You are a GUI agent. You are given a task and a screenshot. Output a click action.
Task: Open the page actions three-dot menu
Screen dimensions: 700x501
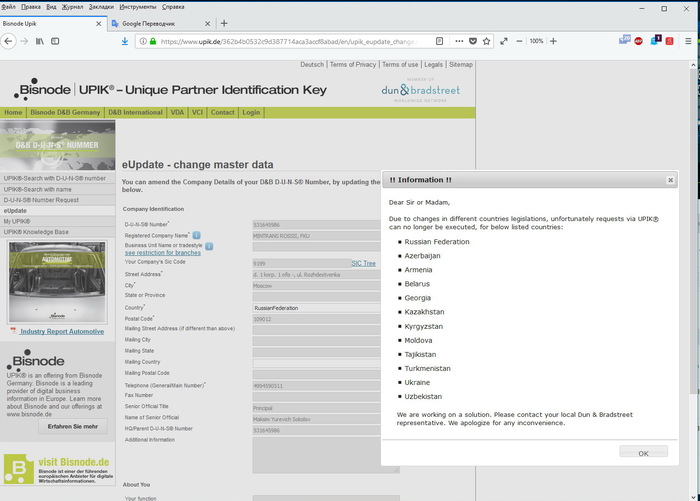(457, 41)
